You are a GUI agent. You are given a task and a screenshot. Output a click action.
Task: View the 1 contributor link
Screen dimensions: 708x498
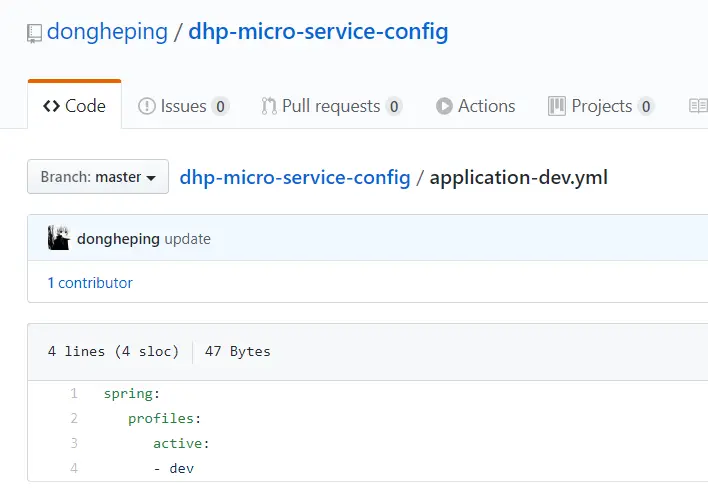90,283
